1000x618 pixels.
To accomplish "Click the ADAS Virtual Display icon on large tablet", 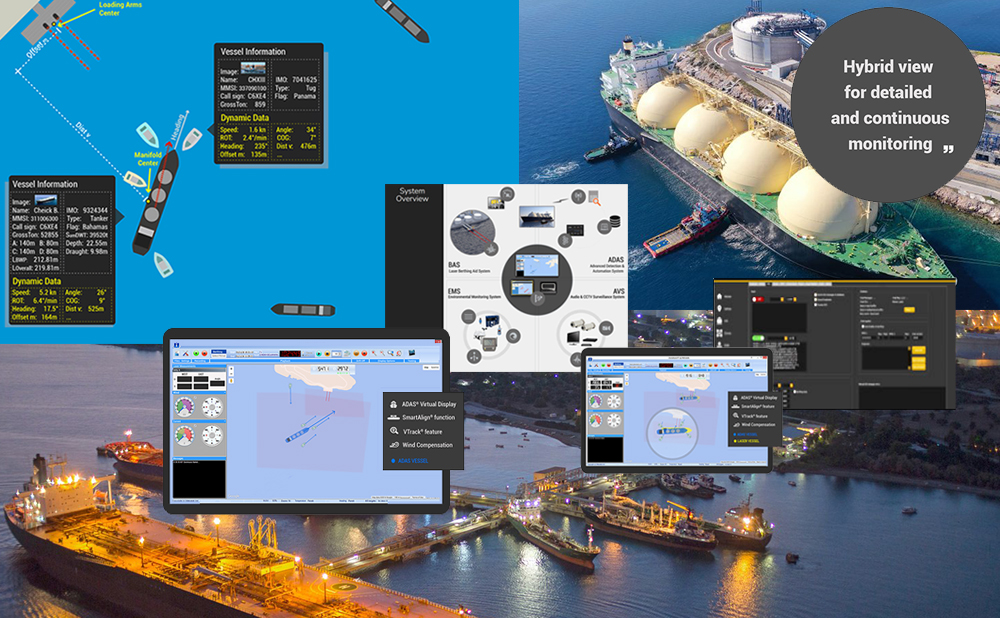I will click(394, 404).
